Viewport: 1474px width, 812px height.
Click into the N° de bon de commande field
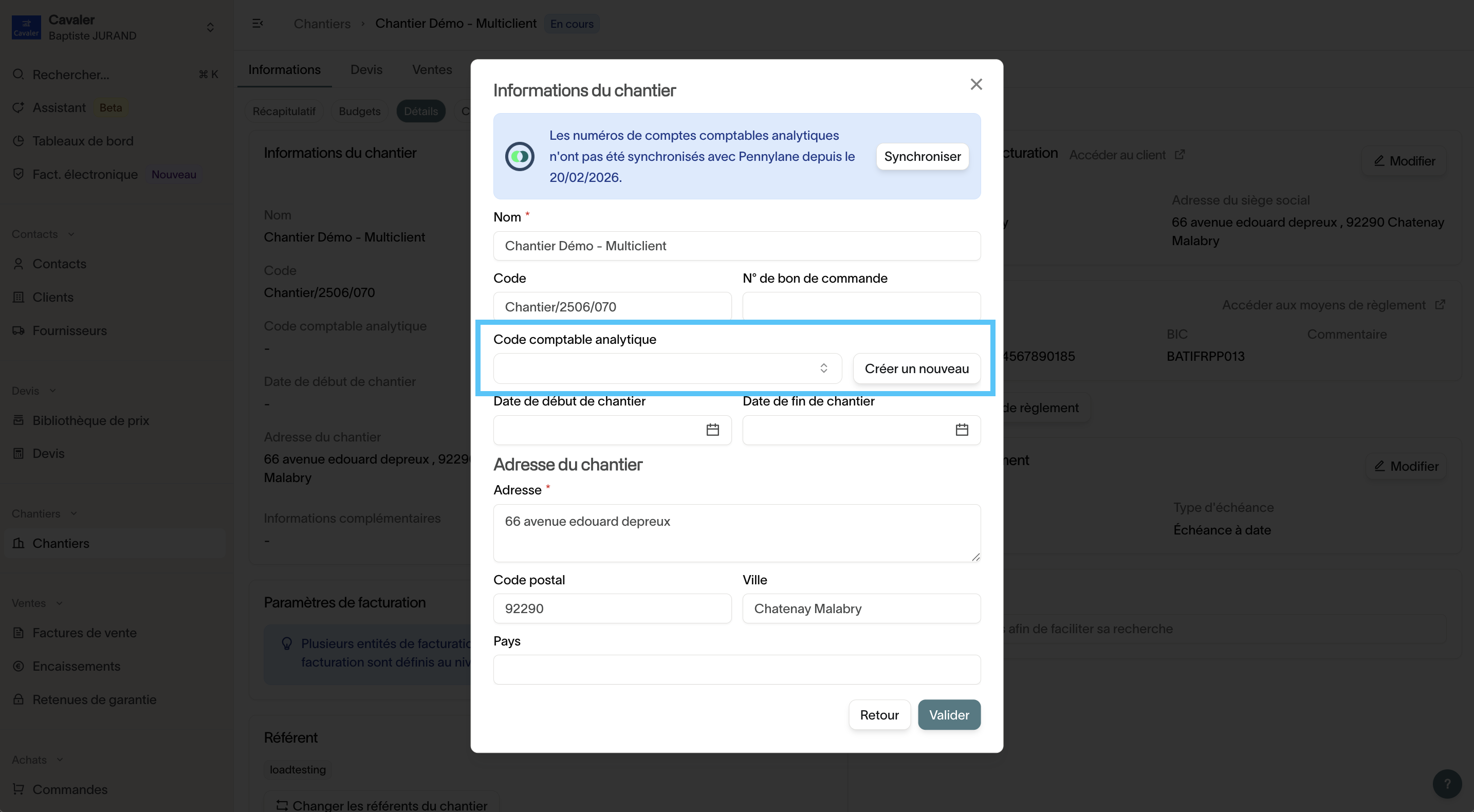[861, 306]
